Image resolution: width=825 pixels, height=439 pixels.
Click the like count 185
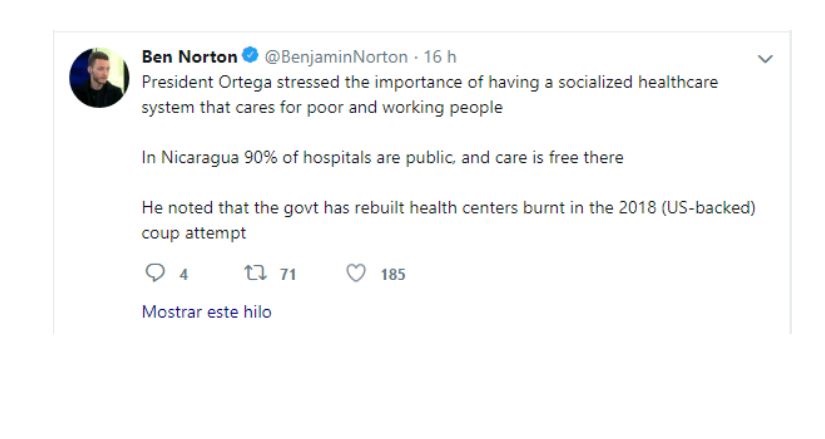click(393, 274)
